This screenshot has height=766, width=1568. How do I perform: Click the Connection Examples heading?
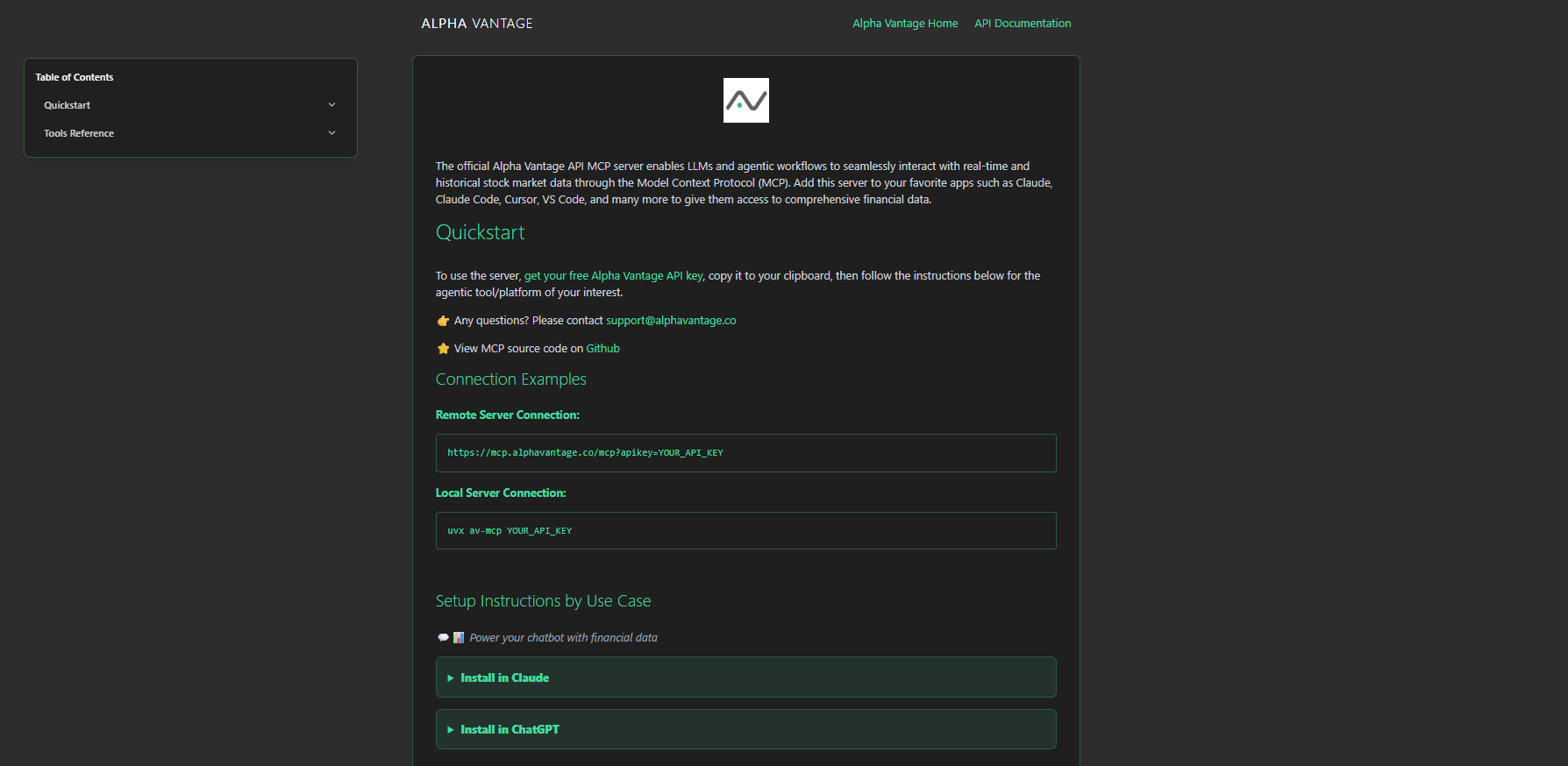(x=511, y=379)
